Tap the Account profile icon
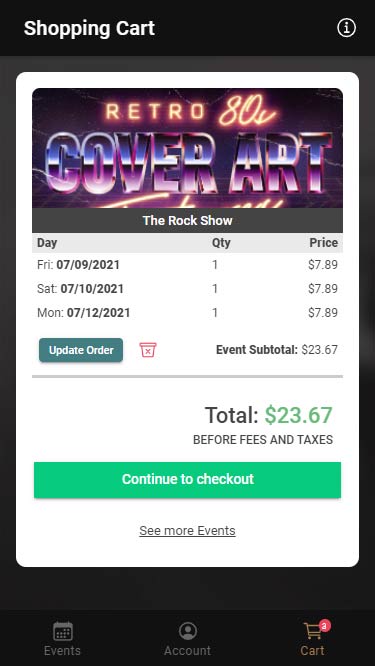The height and width of the screenshot is (666, 375). (188, 631)
